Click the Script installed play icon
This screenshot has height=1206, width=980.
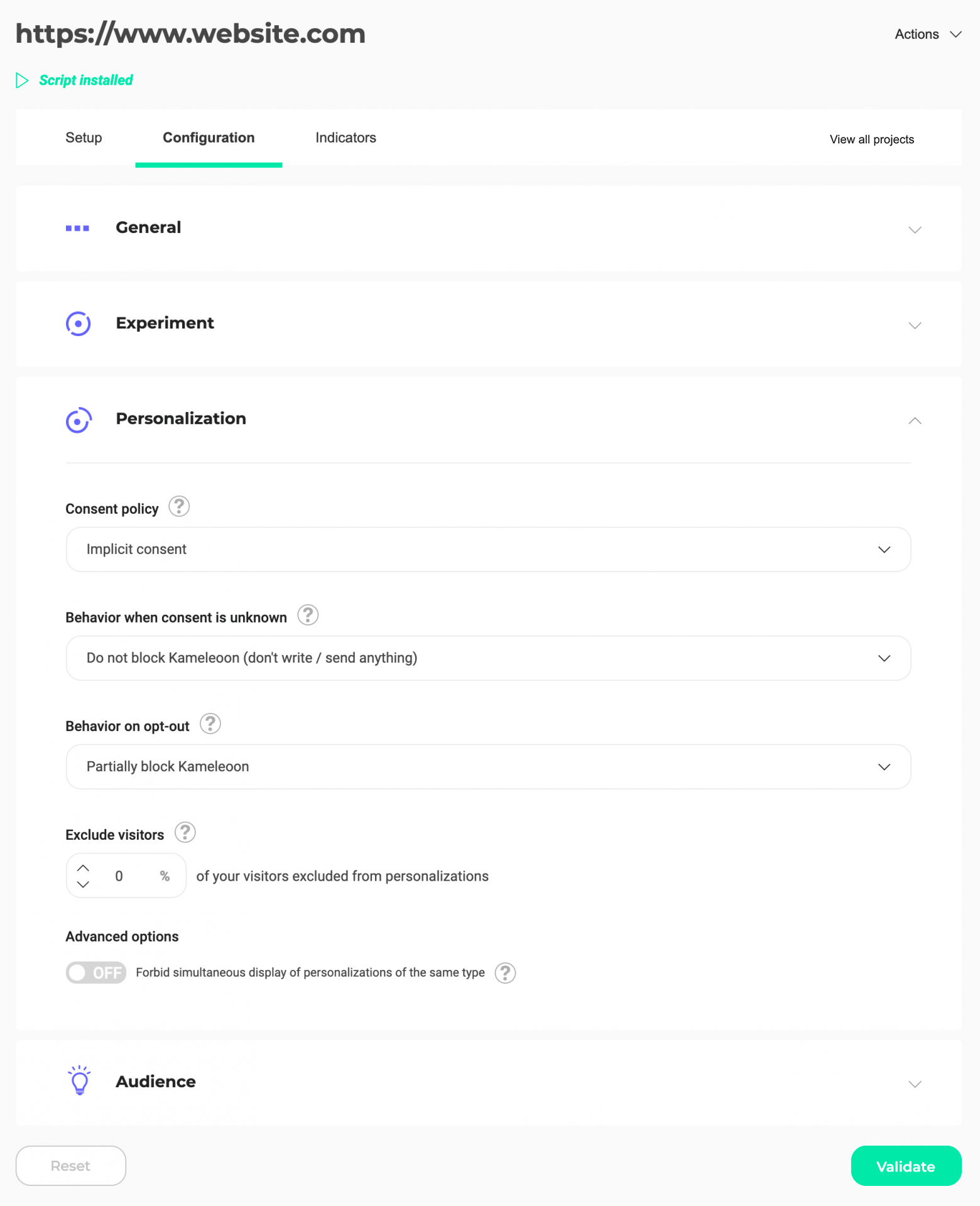click(x=22, y=80)
